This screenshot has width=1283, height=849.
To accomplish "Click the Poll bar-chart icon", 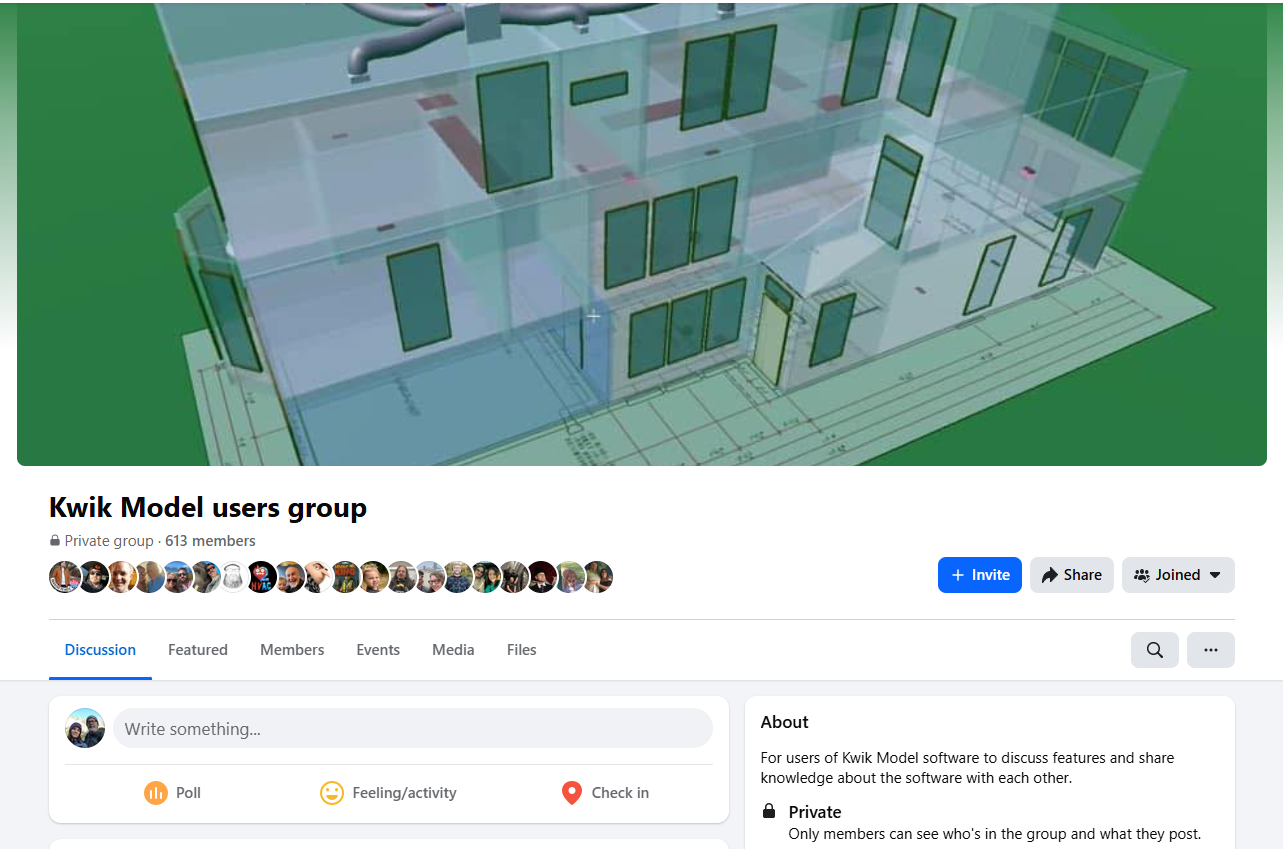I will pyautogui.click(x=155, y=793).
